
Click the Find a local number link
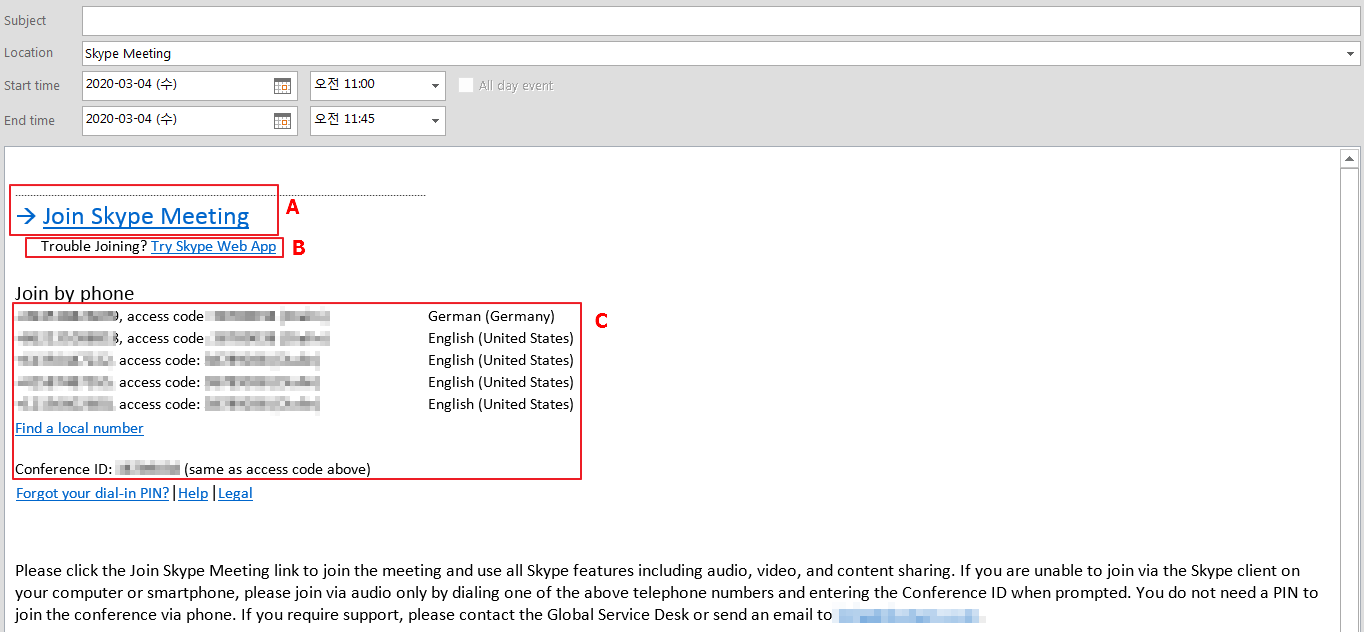79,428
